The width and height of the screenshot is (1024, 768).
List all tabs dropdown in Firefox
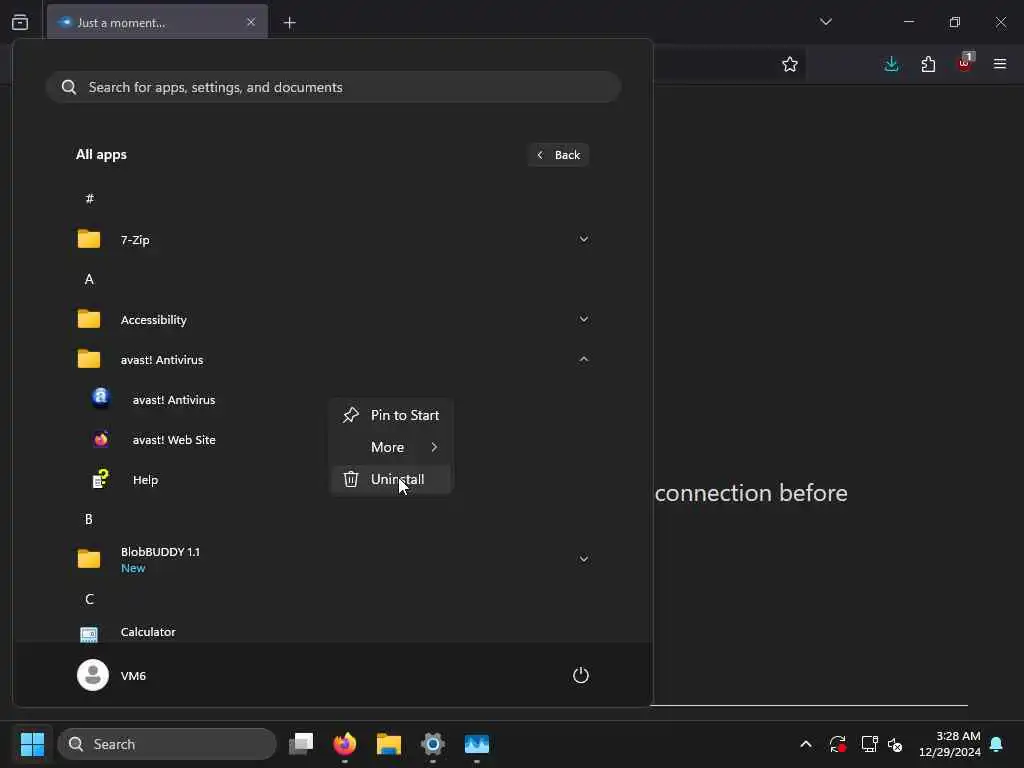pyautogui.click(x=826, y=22)
